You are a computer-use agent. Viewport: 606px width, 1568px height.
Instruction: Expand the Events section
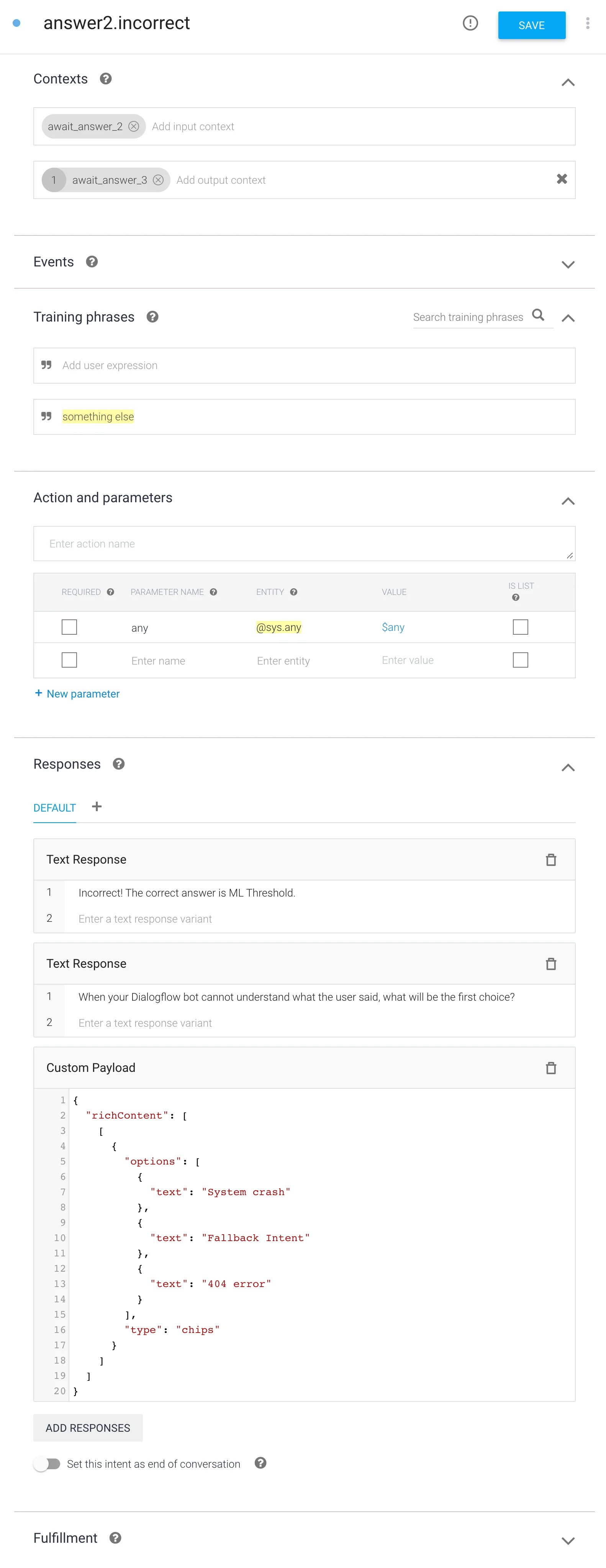point(568,264)
